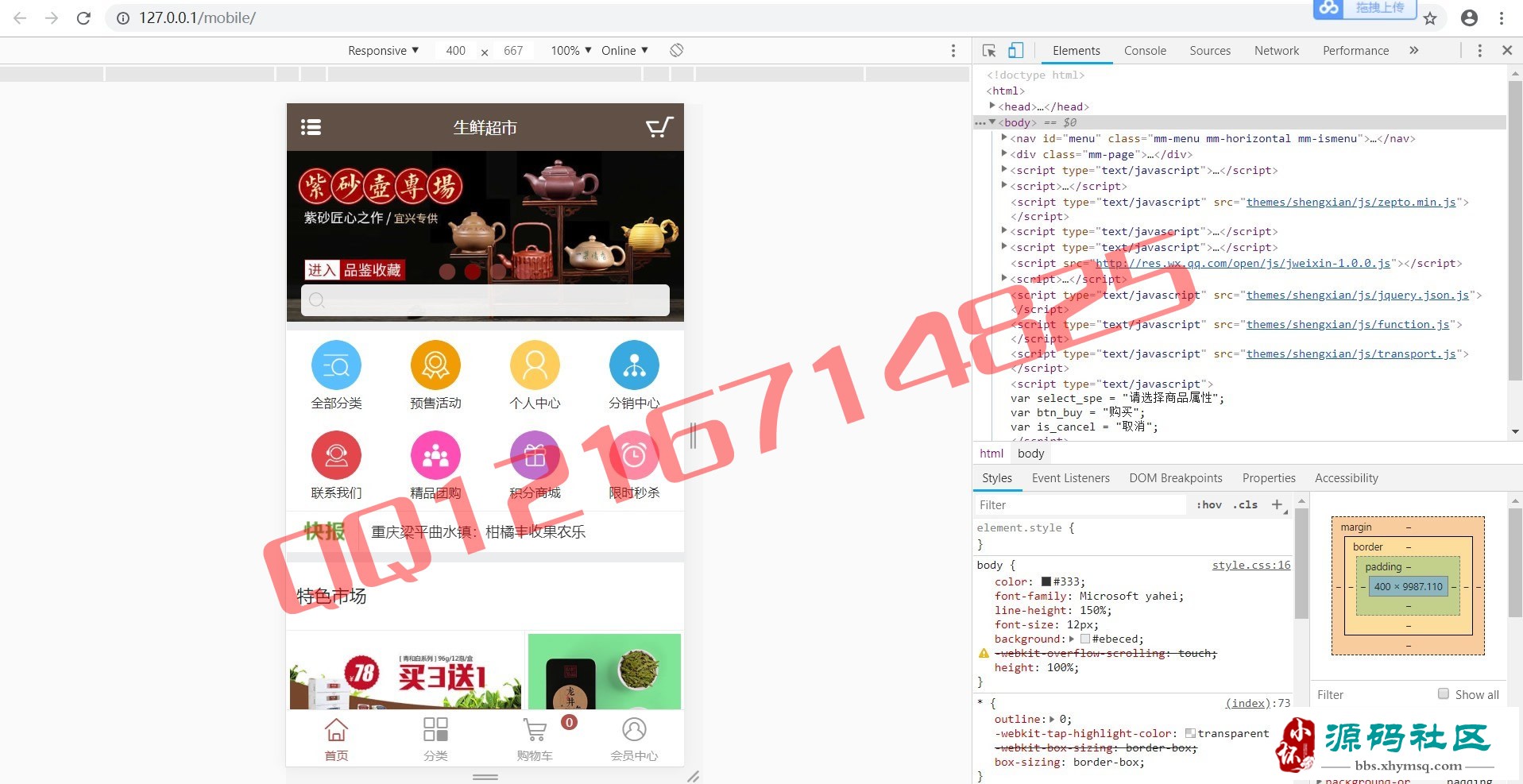Screen dimensions: 1523x784
Task: Open the 分类 bottom navigation icon
Action: coord(435,729)
